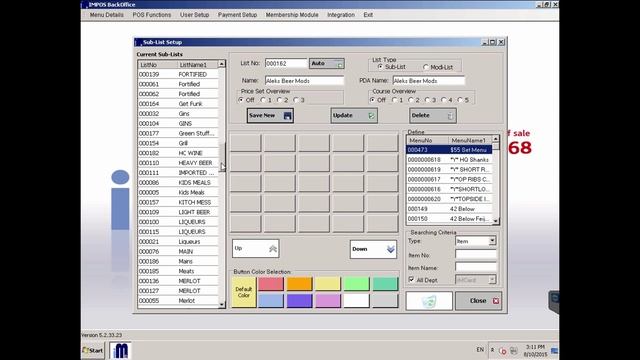Select the KITCH MESS sub-list row
Viewport: 640px width, 360px height.
pyautogui.click(x=178, y=202)
